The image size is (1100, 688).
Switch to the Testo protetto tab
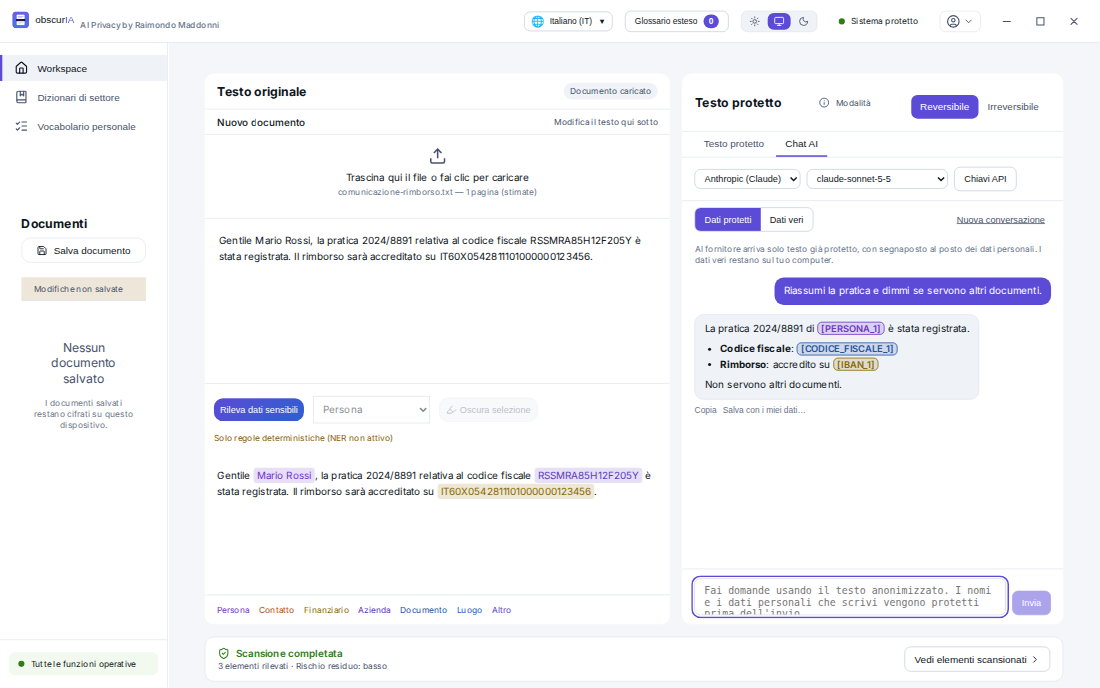coord(734,144)
